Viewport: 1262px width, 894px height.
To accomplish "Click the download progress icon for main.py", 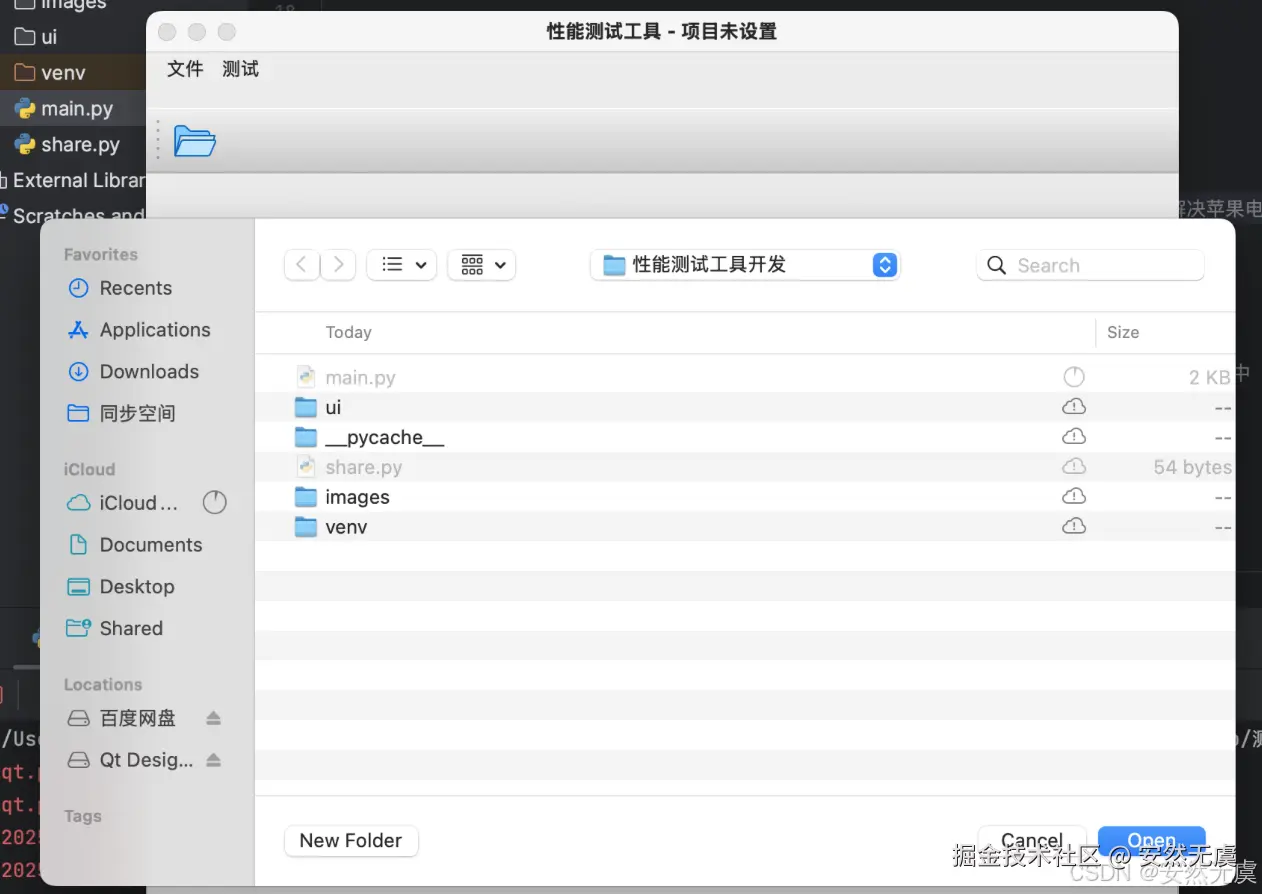I will (x=1074, y=377).
